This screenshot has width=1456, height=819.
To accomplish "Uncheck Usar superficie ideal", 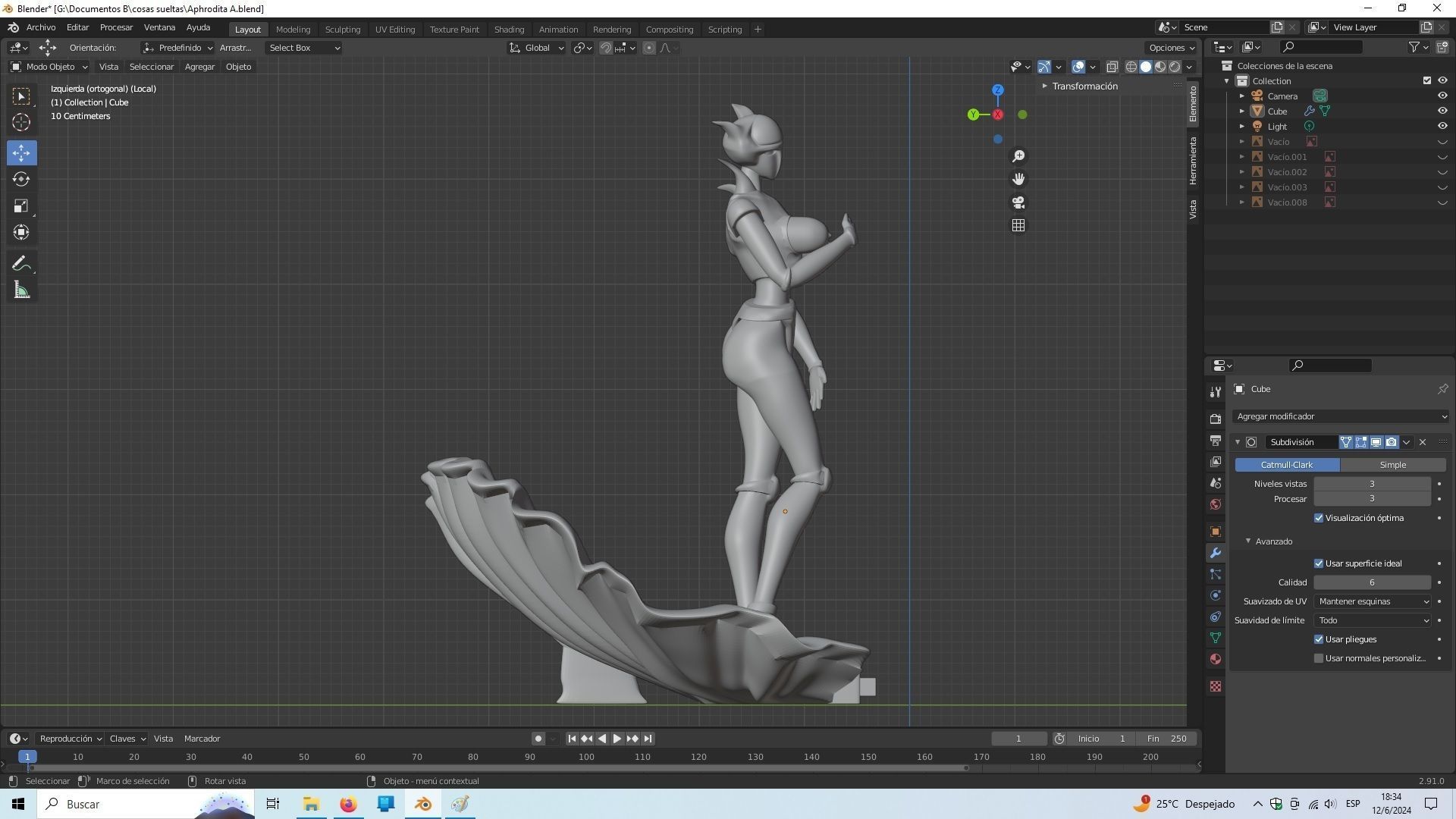I will click(1319, 563).
